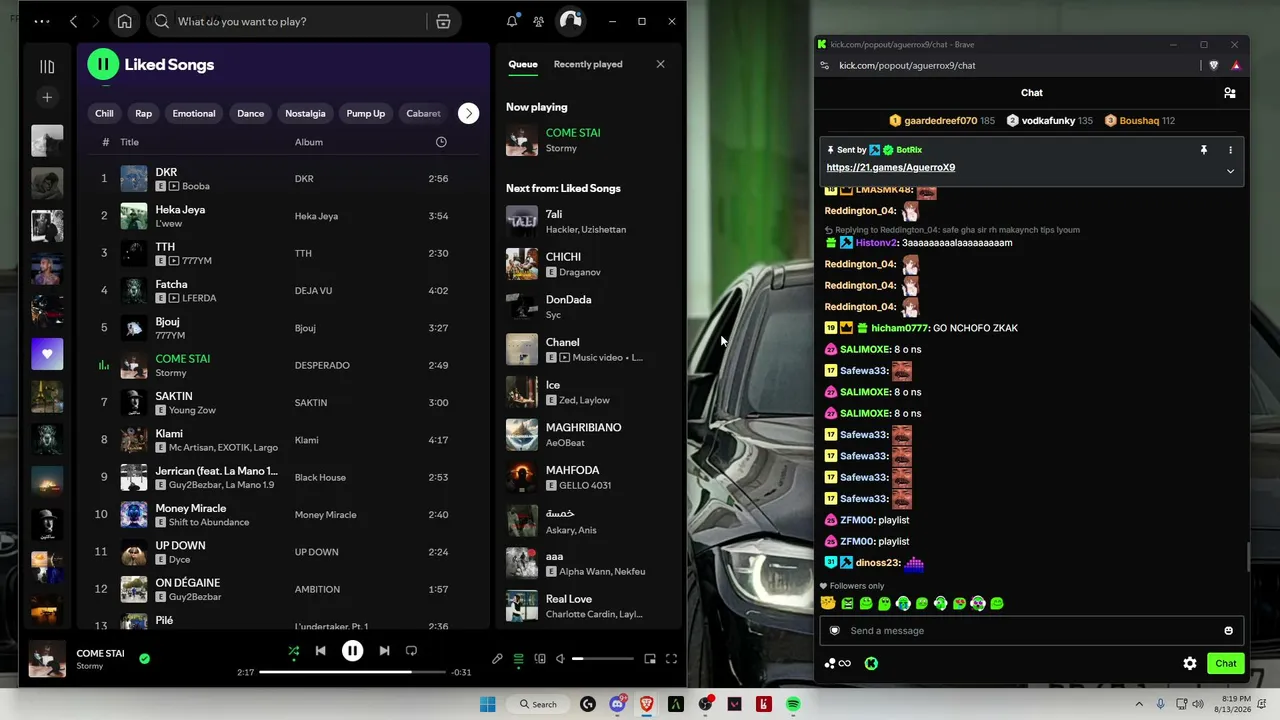Open the pinned message three-dot menu
The width and height of the screenshot is (1280, 720).
(1230, 150)
